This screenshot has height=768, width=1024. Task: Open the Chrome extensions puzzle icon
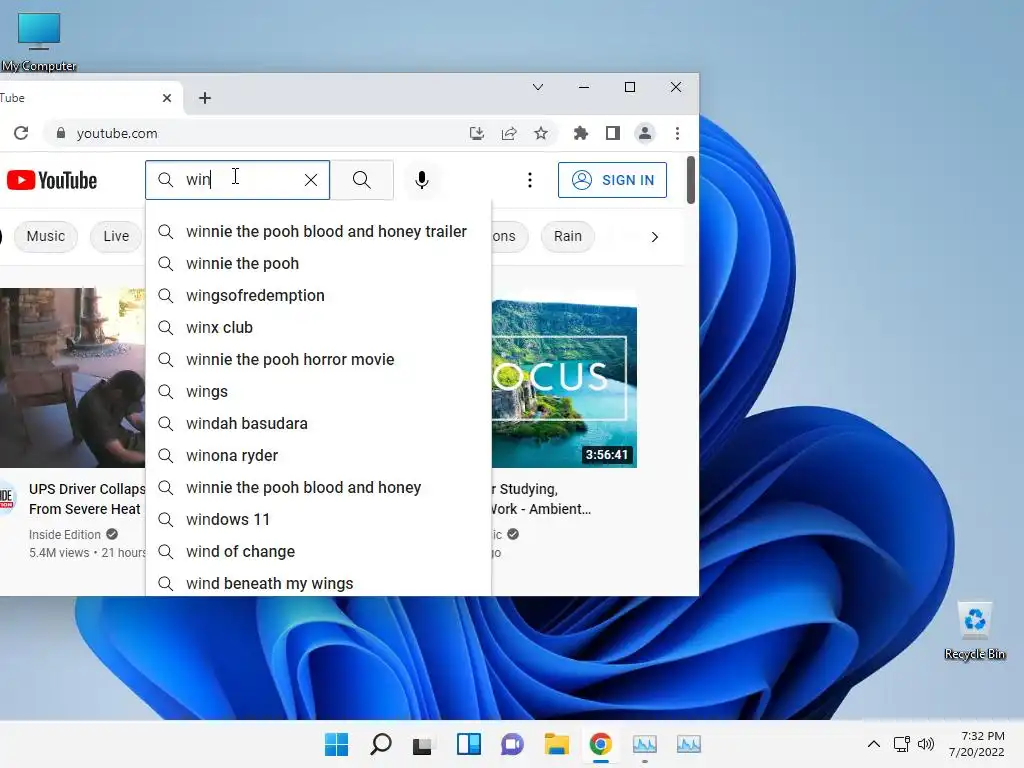pyautogui.click(x=581, y=133)
